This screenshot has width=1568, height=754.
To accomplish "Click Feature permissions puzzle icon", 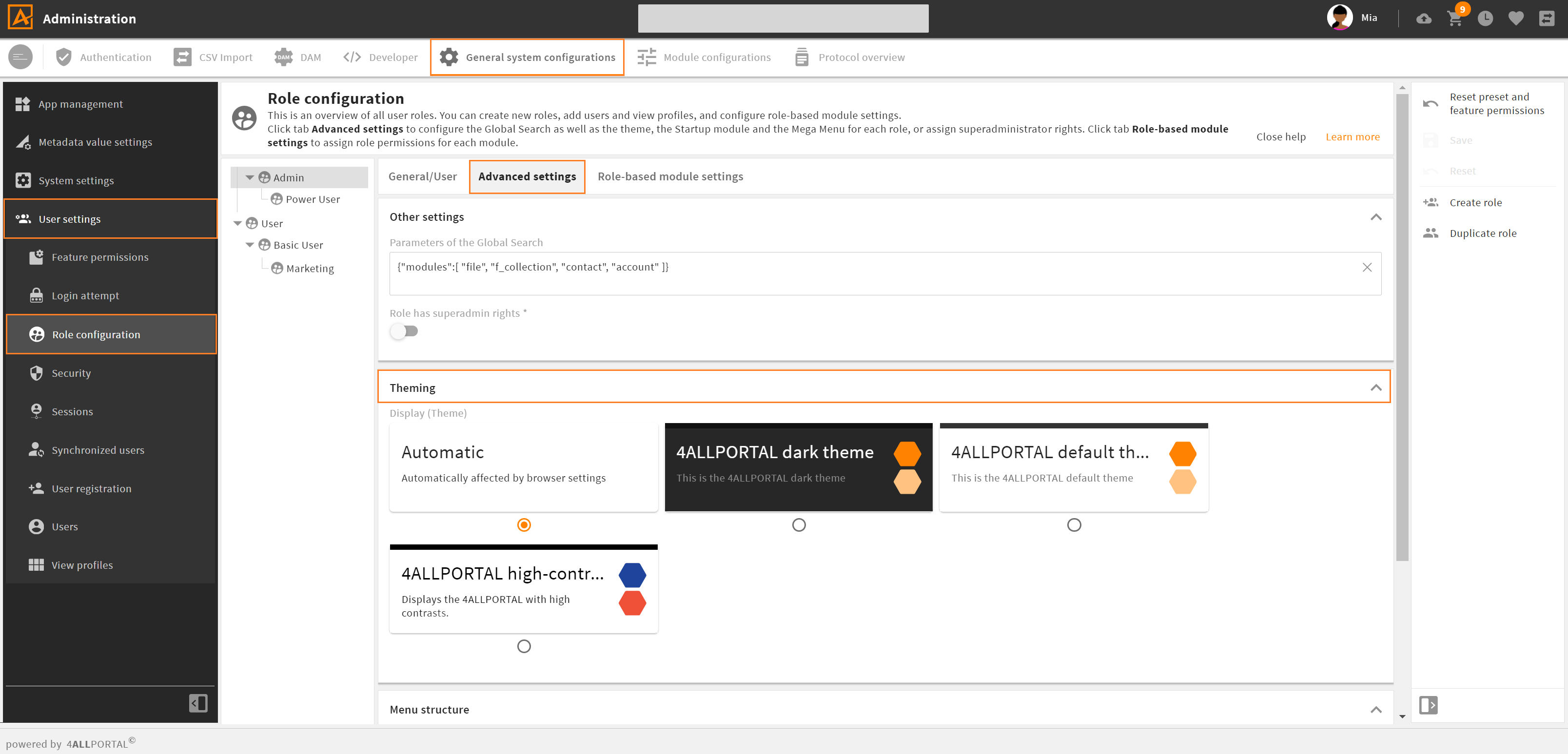I will pos(36,257).
